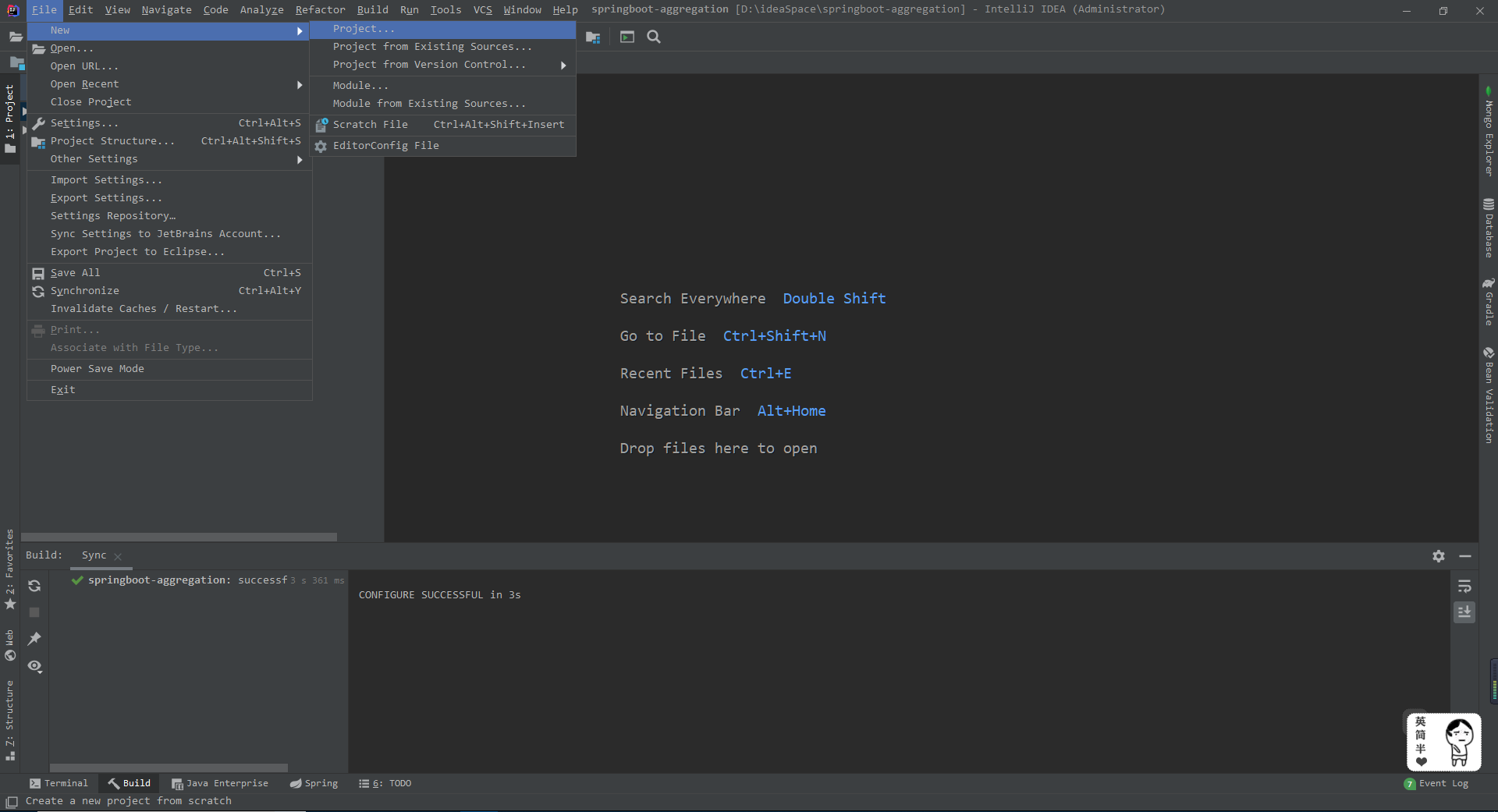Click Save All in File menu
This screenshot has height=812, width=1498.
click(169, 273)
